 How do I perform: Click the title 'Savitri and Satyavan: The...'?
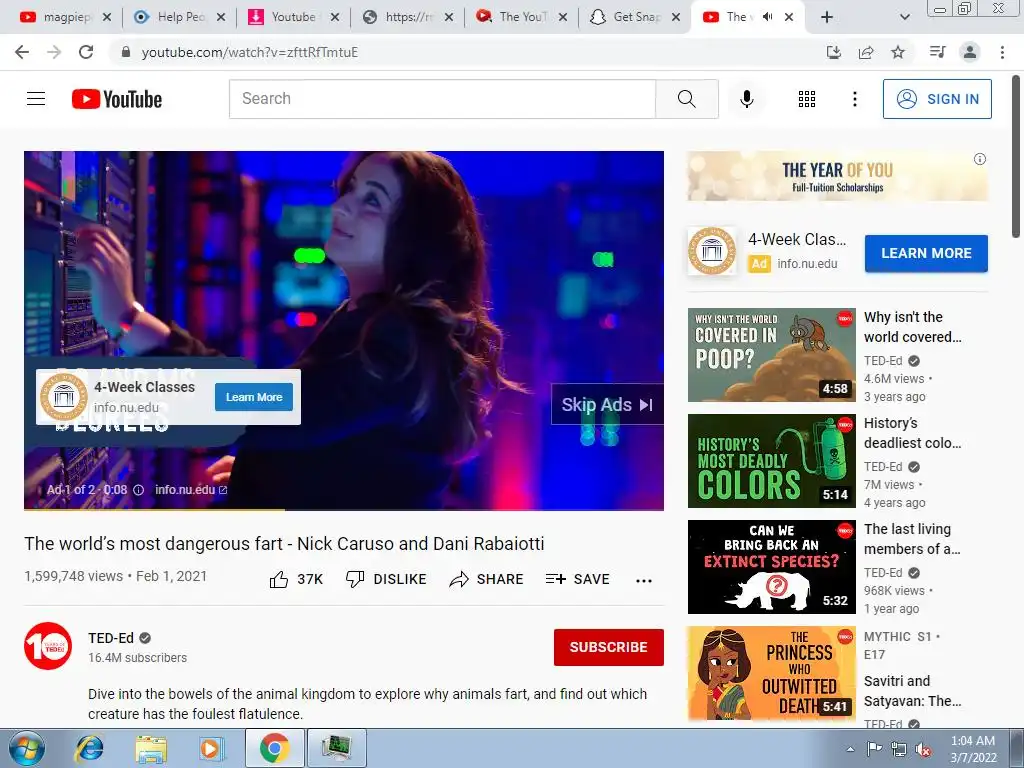click(x=912, y=691)
